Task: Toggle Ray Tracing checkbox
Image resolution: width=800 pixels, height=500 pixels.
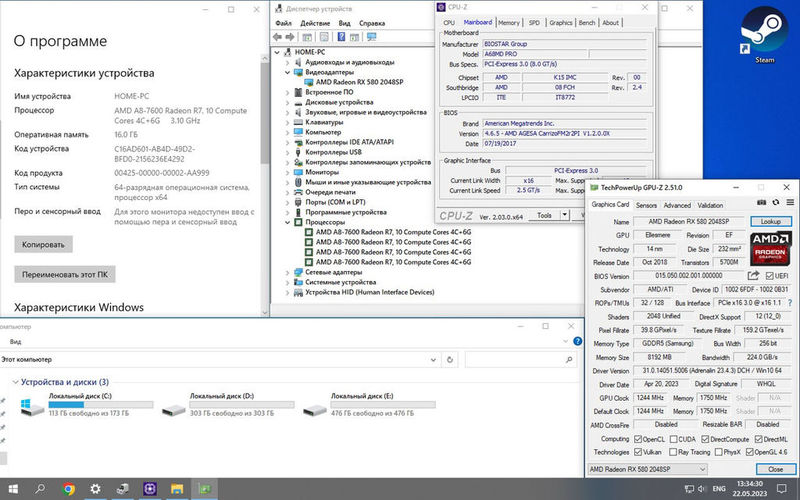Action: (x=673, y=452)
